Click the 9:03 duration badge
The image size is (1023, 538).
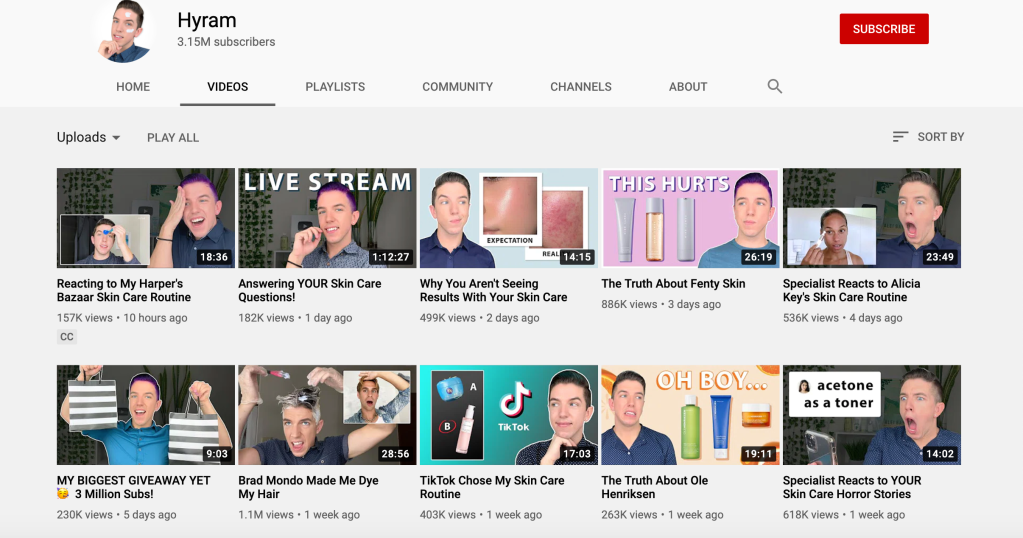click(x=217, y=454)
